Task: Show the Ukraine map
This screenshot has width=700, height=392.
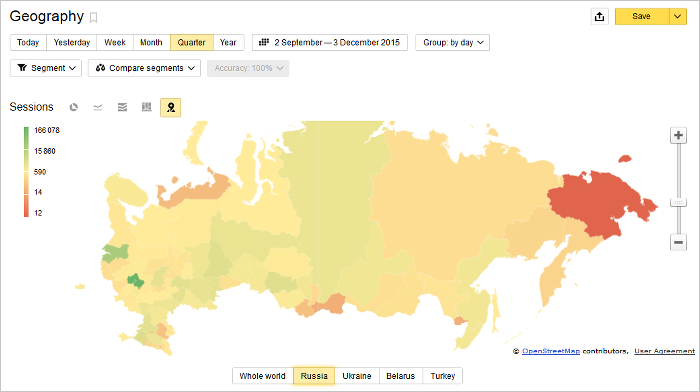Action: [x=357, y=376]
